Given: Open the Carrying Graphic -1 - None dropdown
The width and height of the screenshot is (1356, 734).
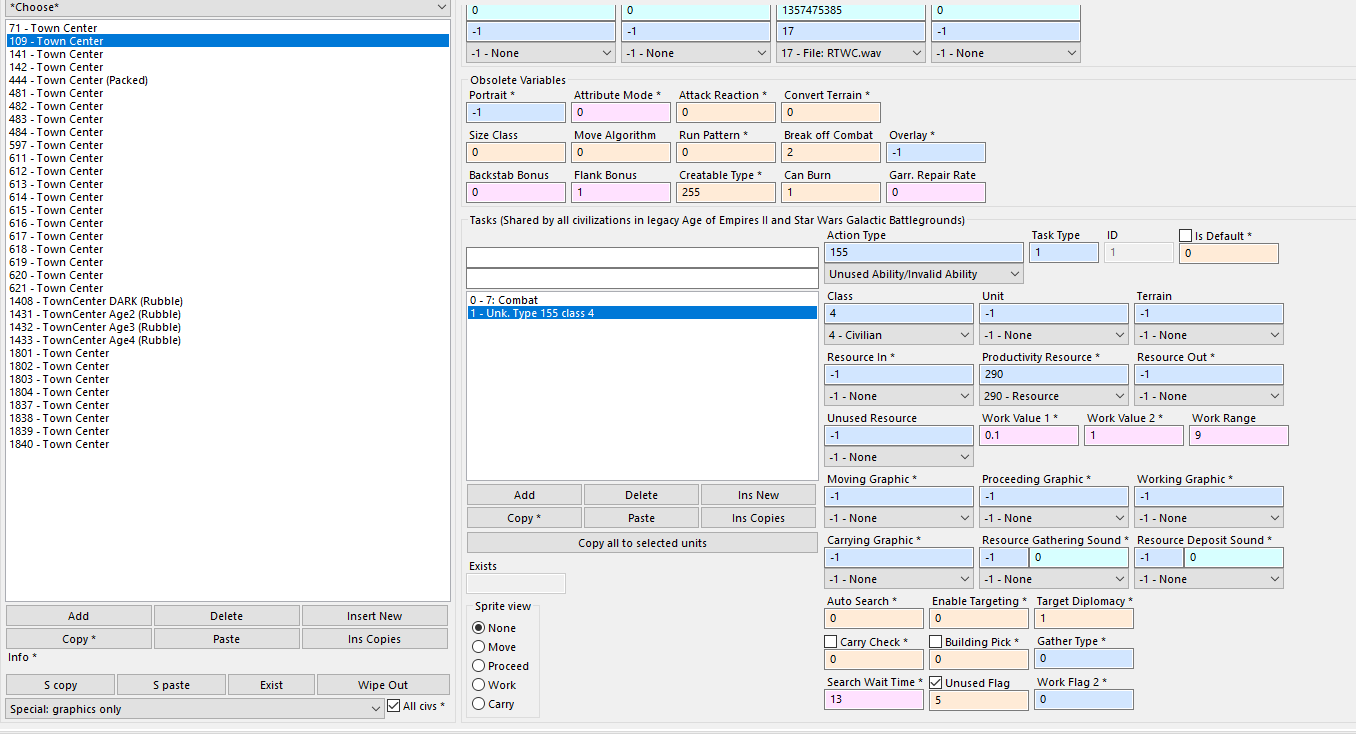Looking at the screenshot, I should click(x=899, y=579).
